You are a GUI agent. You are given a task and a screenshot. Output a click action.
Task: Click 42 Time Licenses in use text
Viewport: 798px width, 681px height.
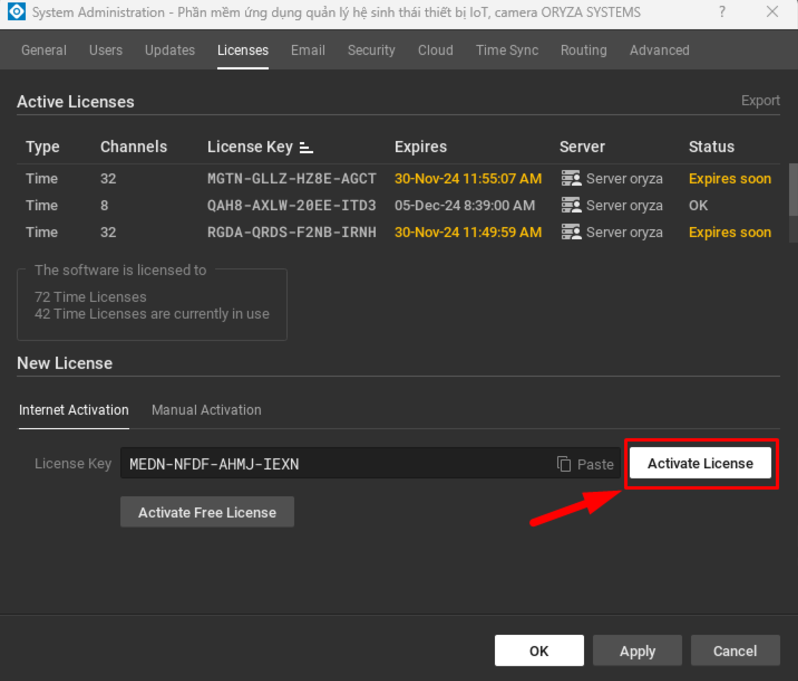(x=152, y=314)
